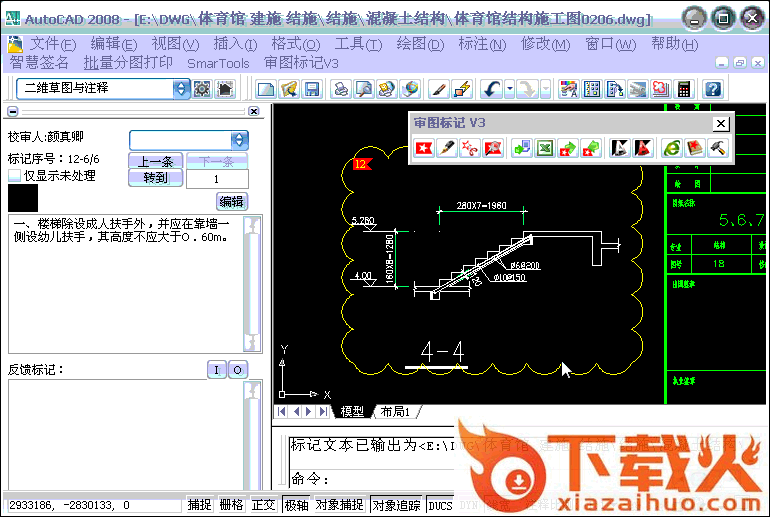Expand the Undo history dropdown arrow
Image resolution: width=770 pixels, height=517 pixels.
pyautogui.click(x=510, y=89)
